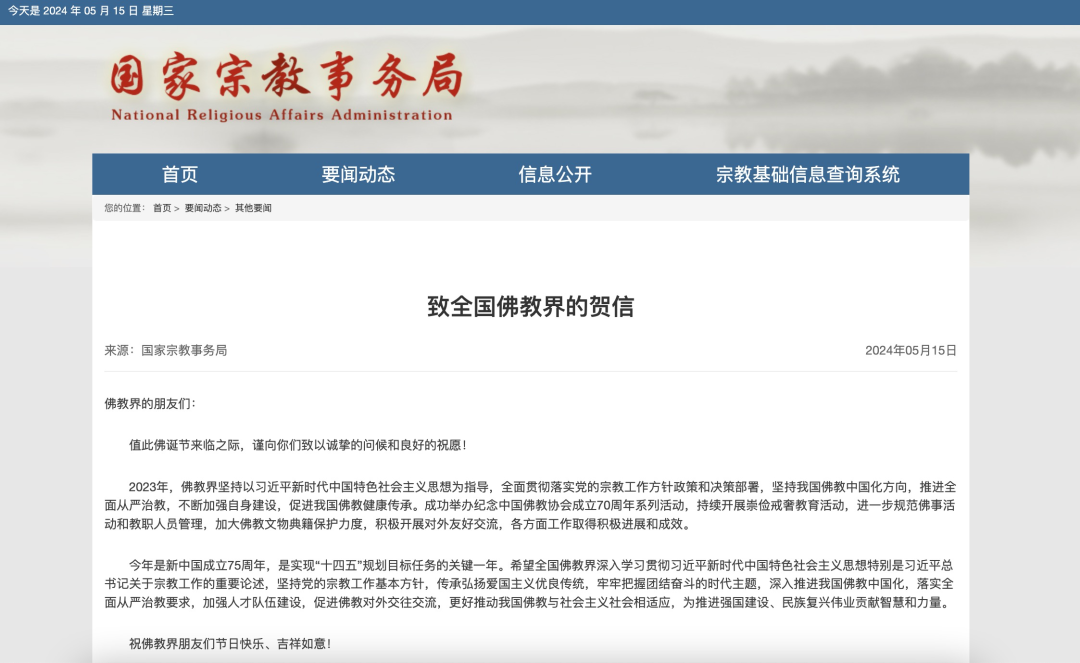Click the 国家宗教事务局 calligraphy logo

click(x=285, y=77)
